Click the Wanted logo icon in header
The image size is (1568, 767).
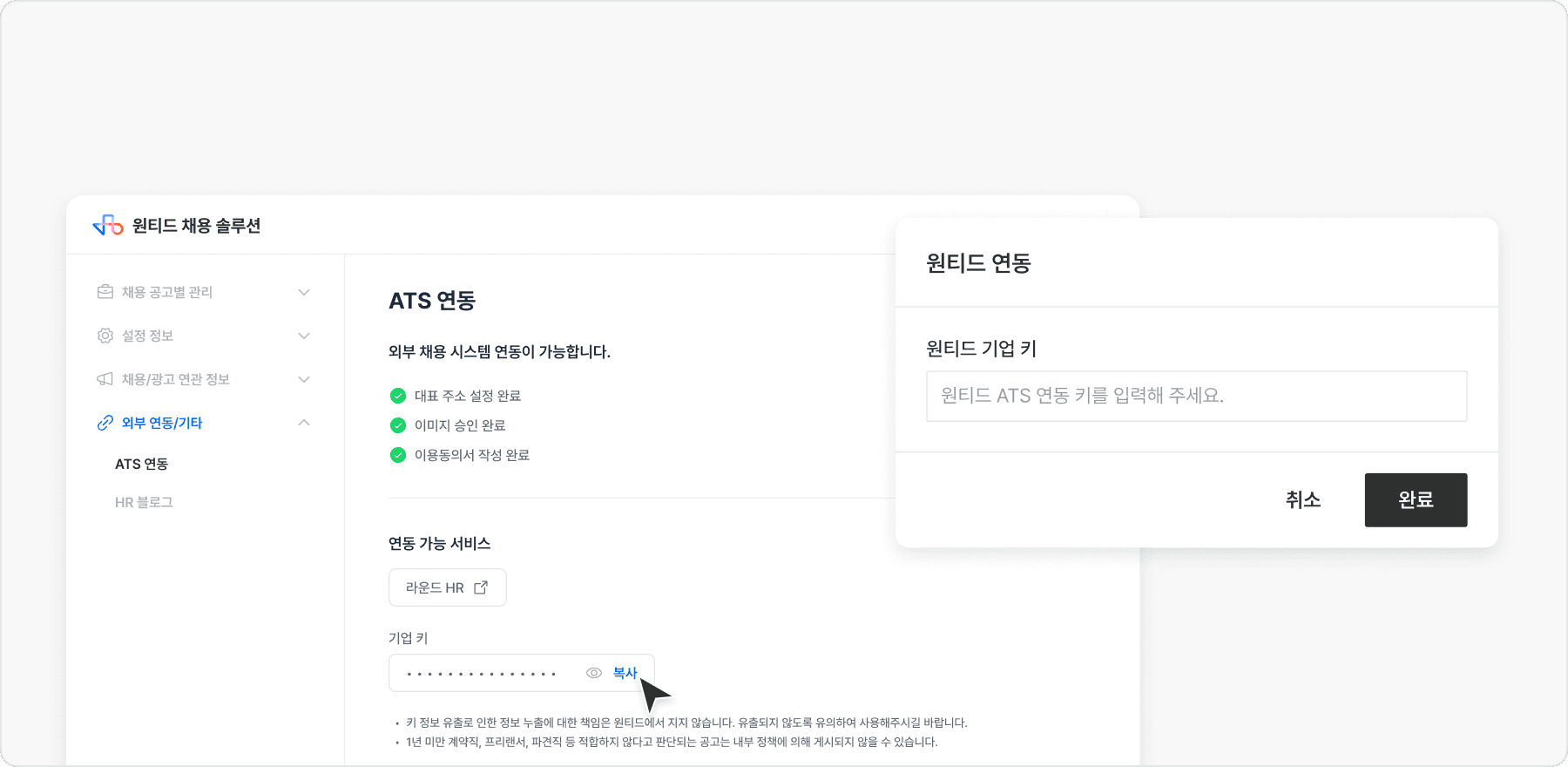pyautogui.click(x=108, y=226)
